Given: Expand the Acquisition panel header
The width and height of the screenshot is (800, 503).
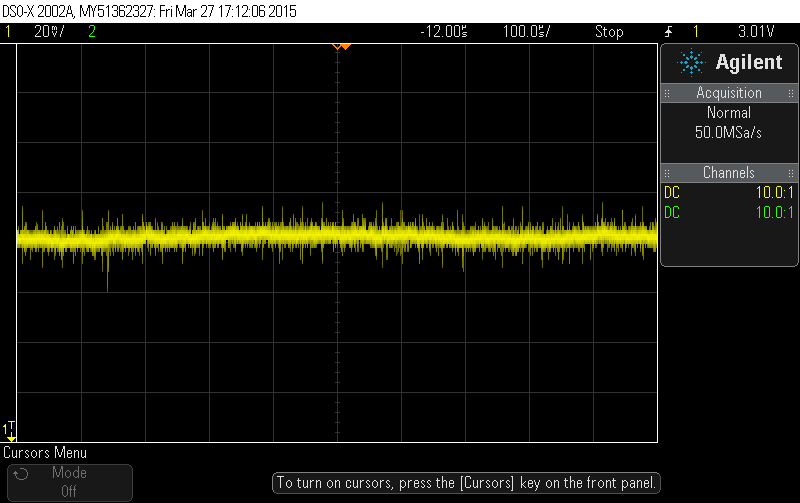Looking at the screenshot, I should (x=729, y=93).
